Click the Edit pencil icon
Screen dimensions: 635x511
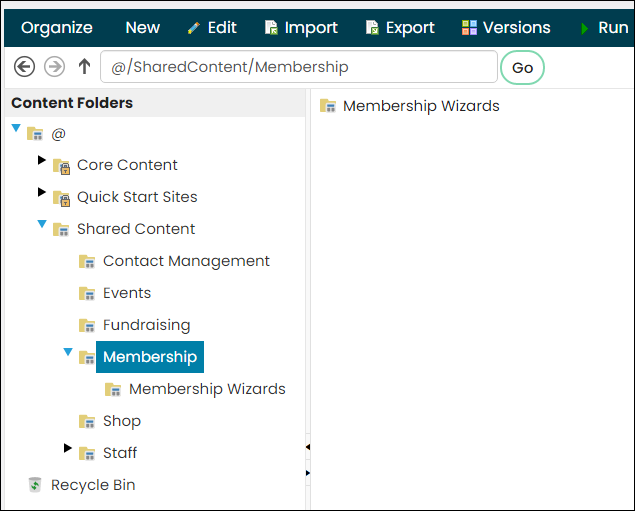coord(194,28)
